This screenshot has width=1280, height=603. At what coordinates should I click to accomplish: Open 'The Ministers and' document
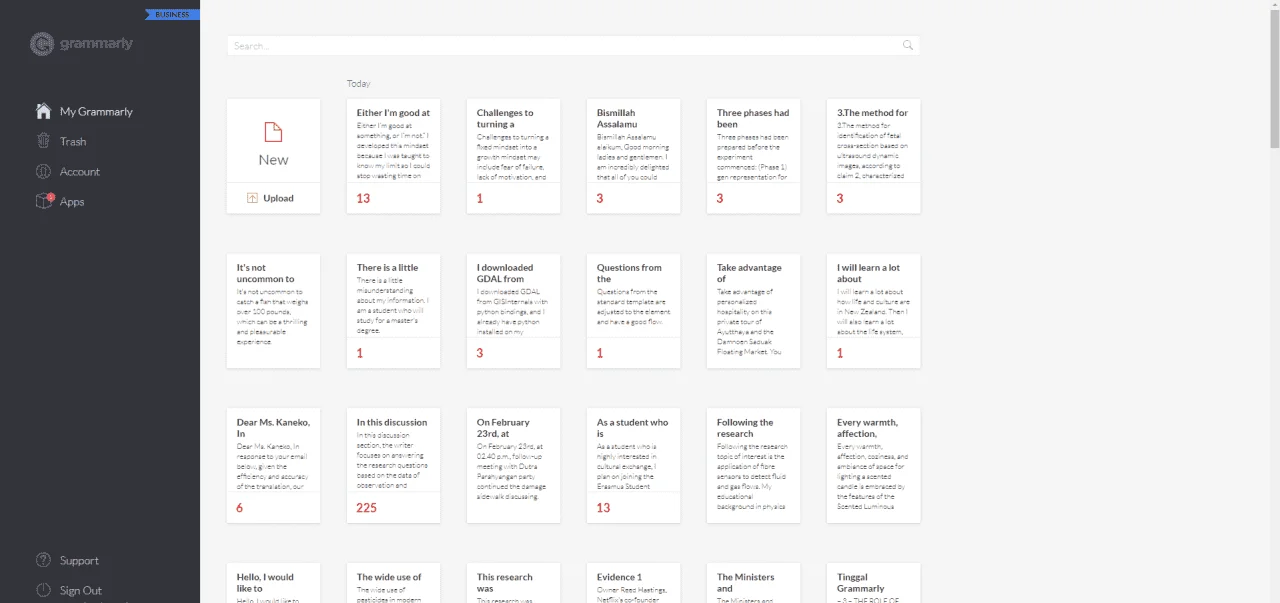click(x=753, y=583)
